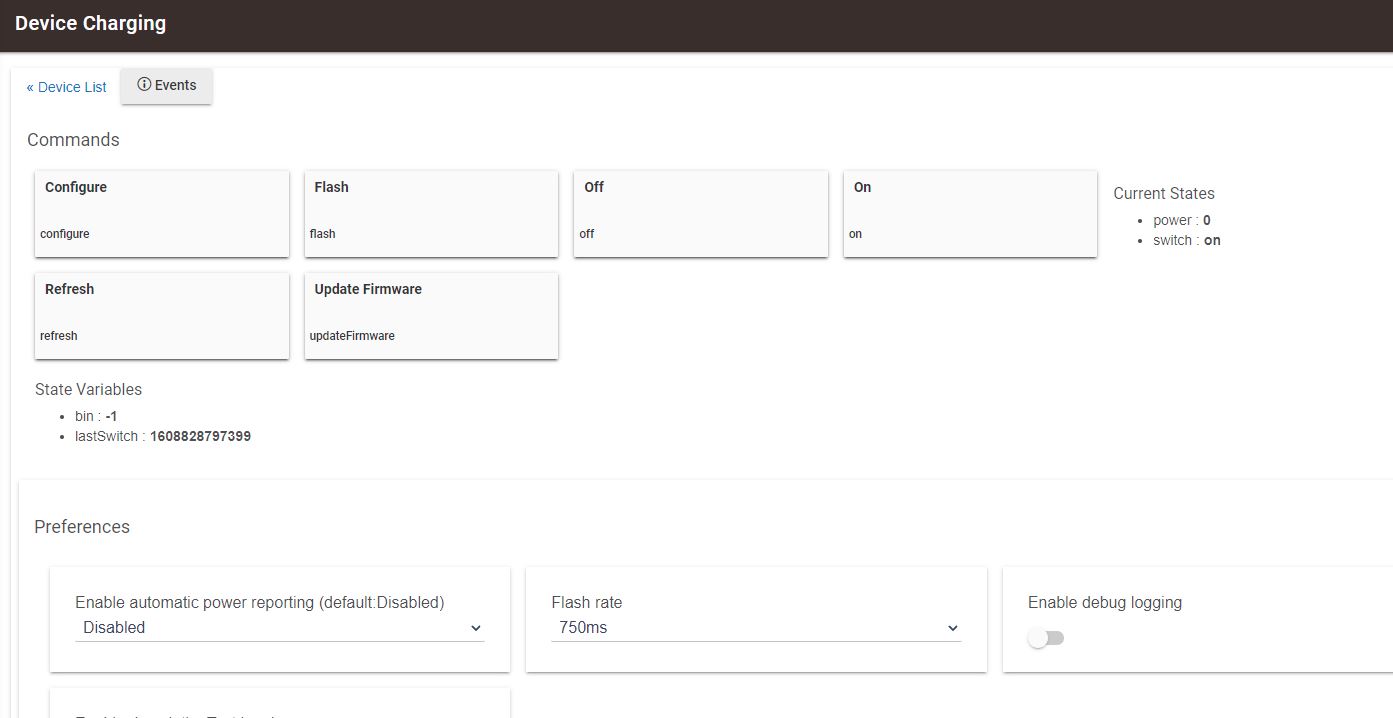The height and width of the screenshot is (718, 1393).
Task: Go back via Device List link
Action: click(x=66, y=87)
